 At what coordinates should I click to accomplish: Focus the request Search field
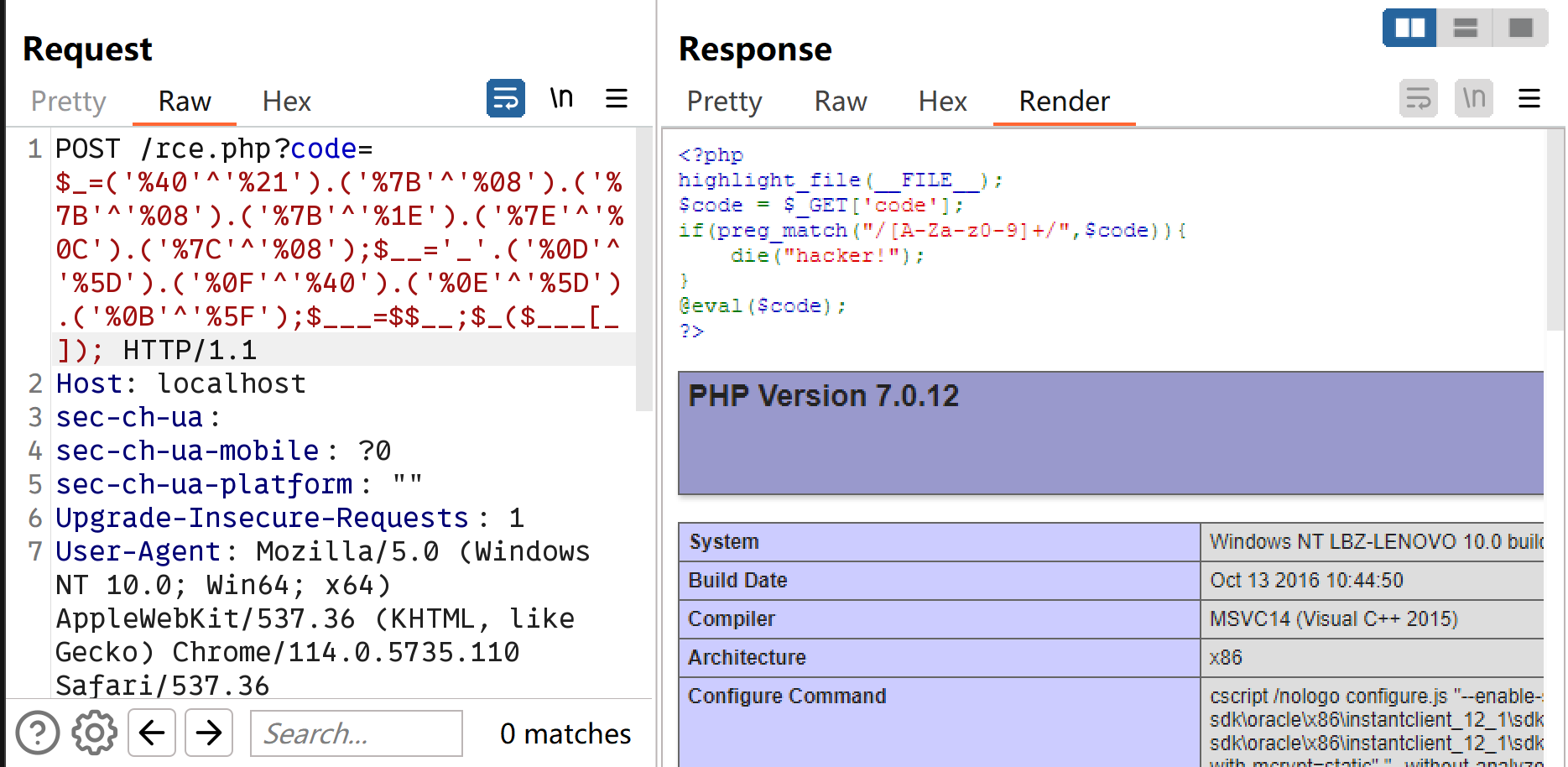357,733
